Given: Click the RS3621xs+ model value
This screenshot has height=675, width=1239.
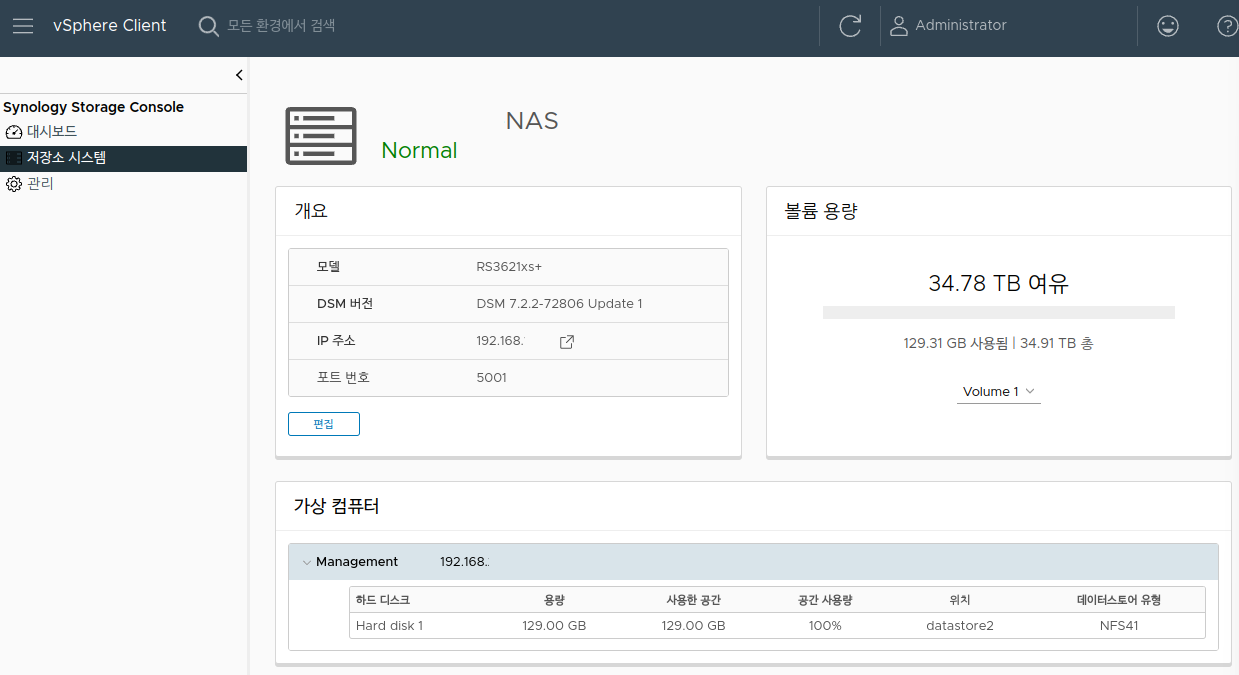Looking at the screenshot, I should click(x=509, y=267).
